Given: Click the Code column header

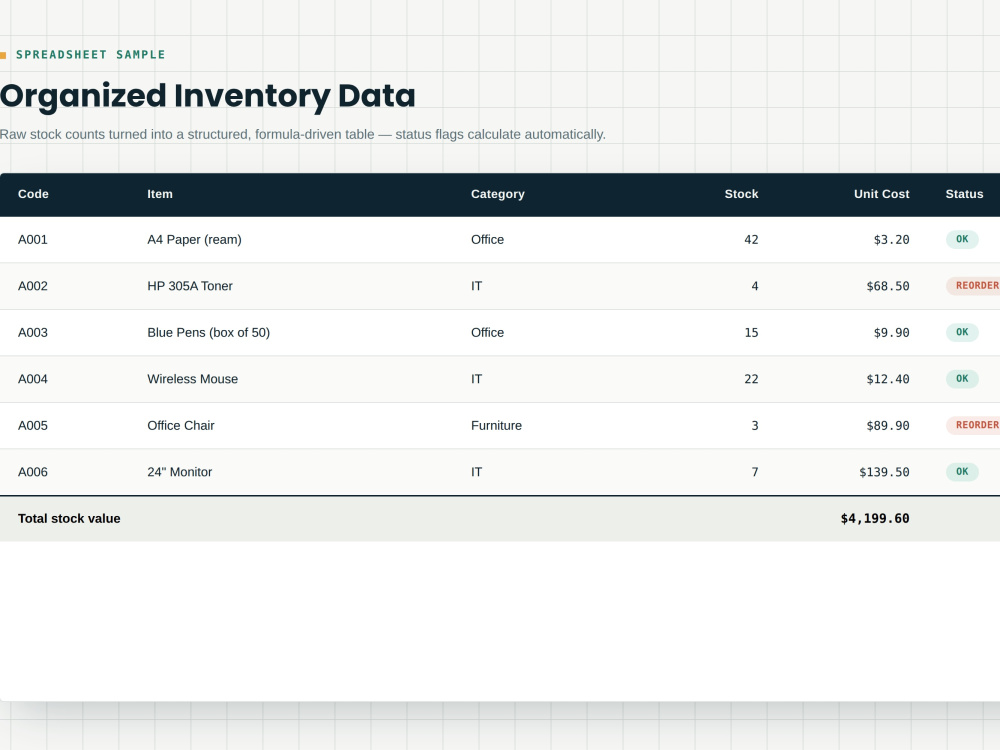Looking at the screenshot, I should tap(33, 194).
